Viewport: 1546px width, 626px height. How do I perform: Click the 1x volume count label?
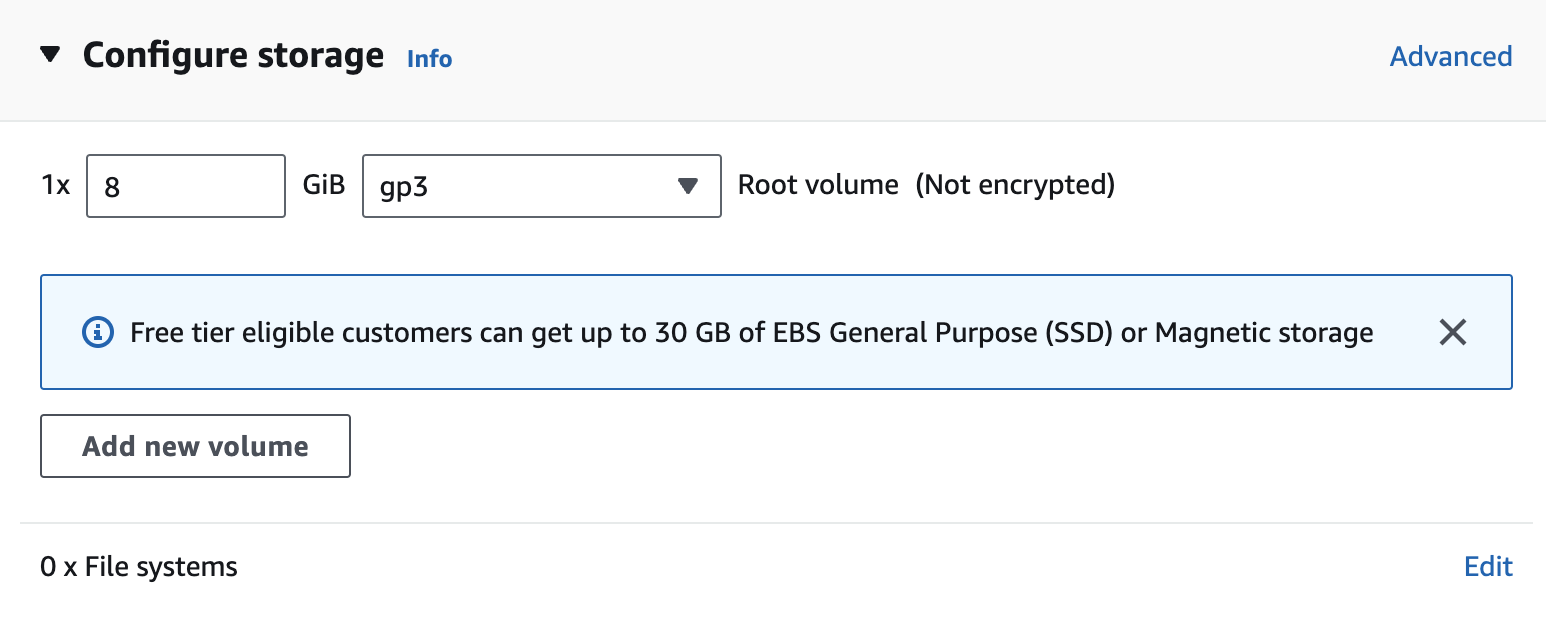55,185
